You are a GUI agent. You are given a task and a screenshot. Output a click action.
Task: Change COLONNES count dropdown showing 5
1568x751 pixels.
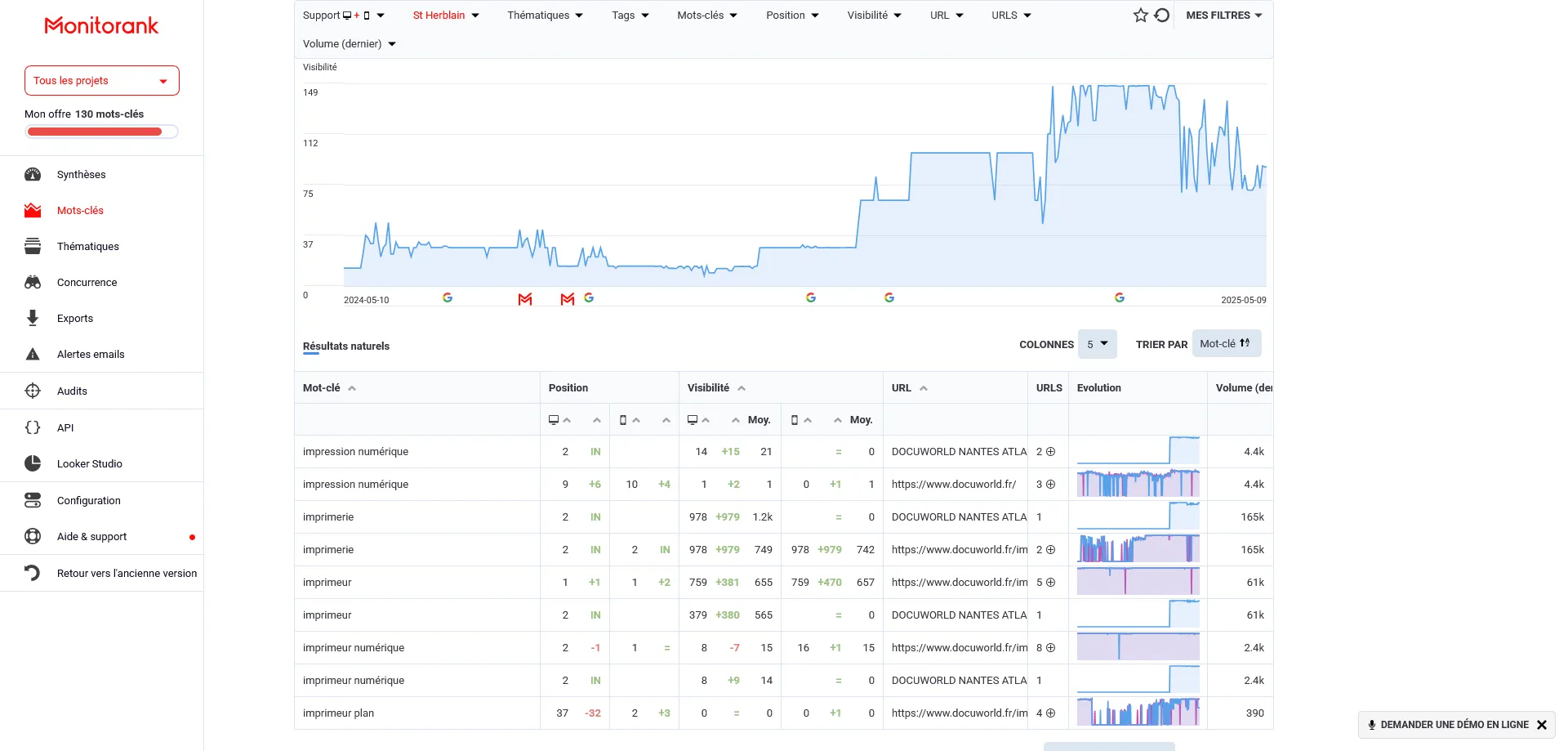(1097, 344)
